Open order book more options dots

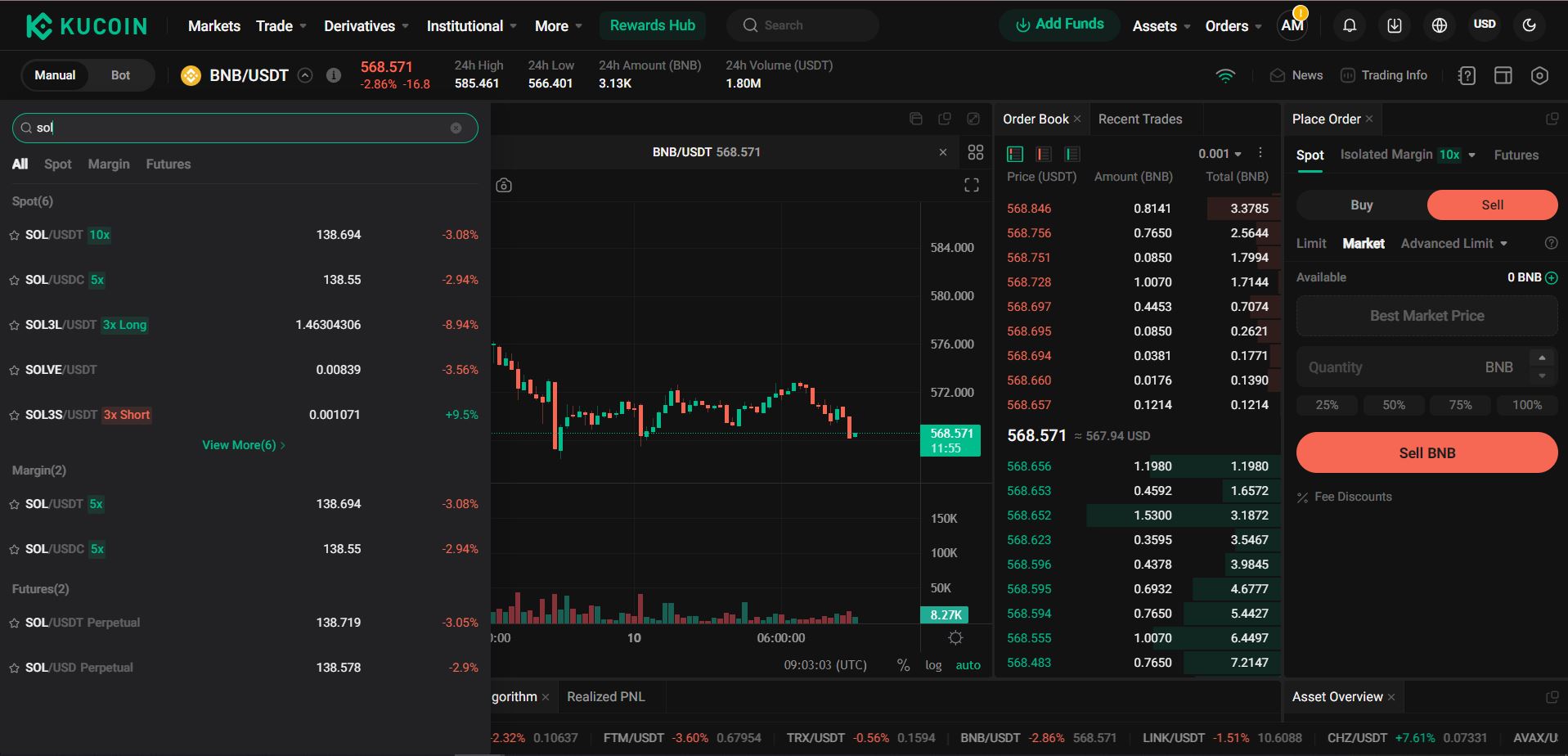pos(1260,153)
